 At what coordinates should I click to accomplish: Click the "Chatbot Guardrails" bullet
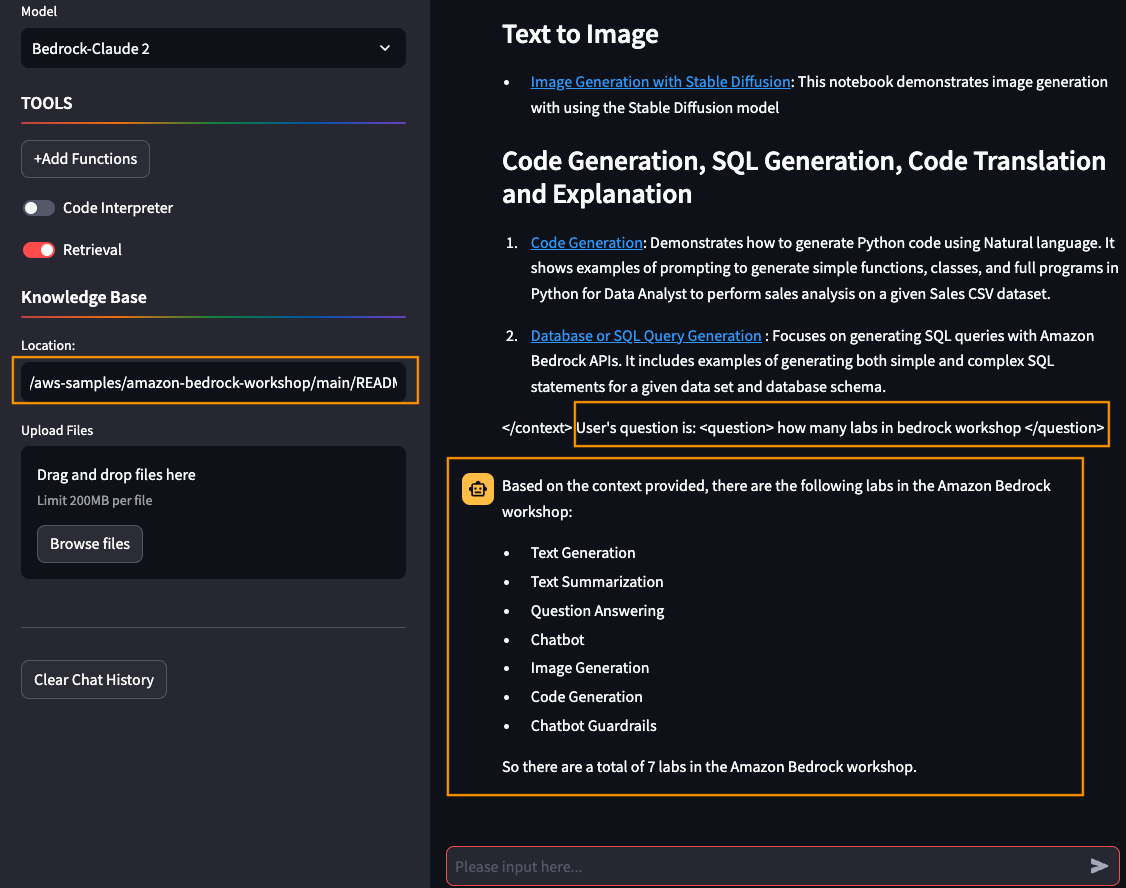click(x=593, y=726)
